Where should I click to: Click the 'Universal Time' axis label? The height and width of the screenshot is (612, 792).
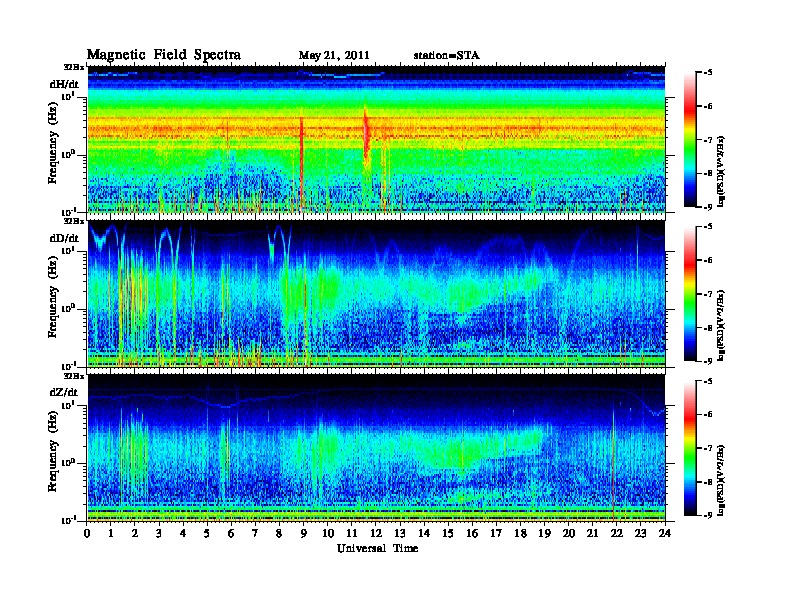(377, 548)
